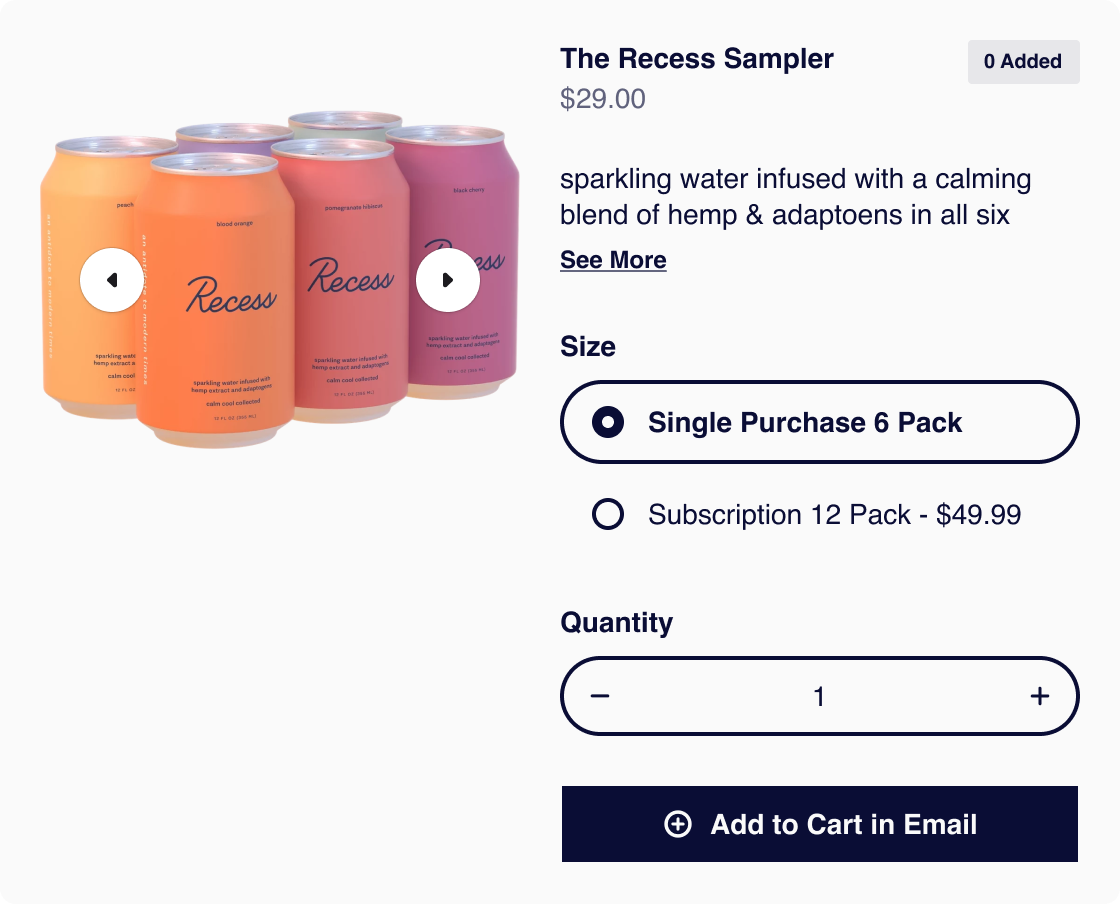Advance to the next product image
The height and width of the screenshot is (904, 1120).
pos(448,280)
